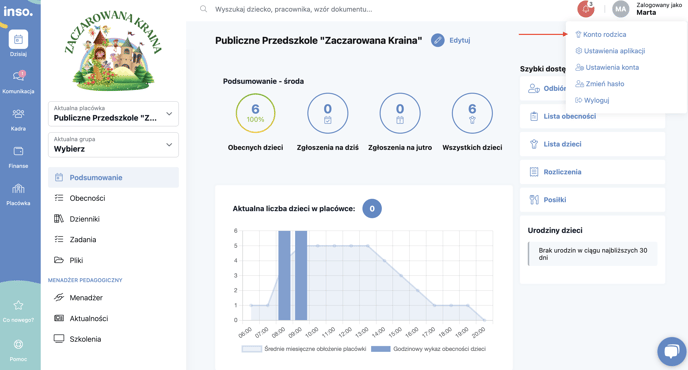Click the Pliki folder icon
This screenshot has width=688, height=370.
click(x=59, y=260)
